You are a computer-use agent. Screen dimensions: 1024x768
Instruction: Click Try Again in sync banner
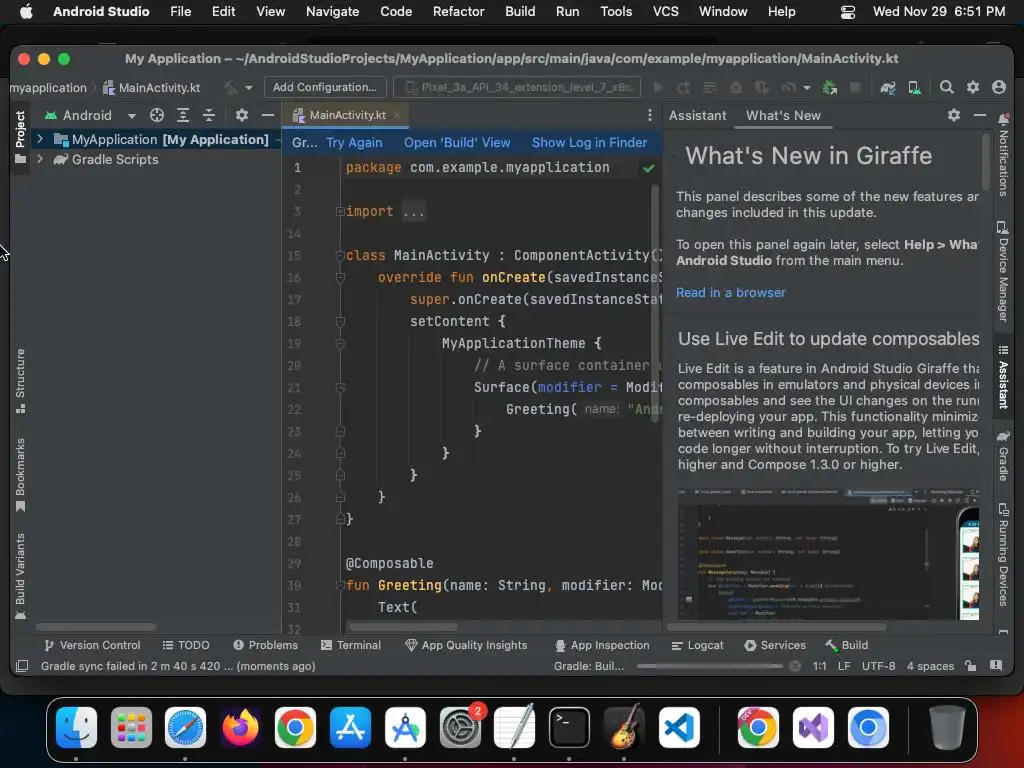[354, 142]
